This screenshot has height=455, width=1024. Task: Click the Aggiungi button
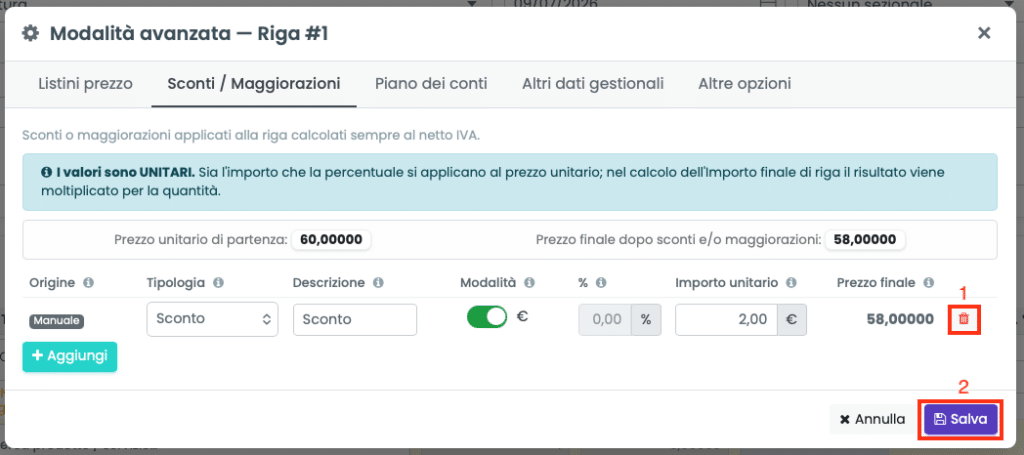tap(70, 356)
